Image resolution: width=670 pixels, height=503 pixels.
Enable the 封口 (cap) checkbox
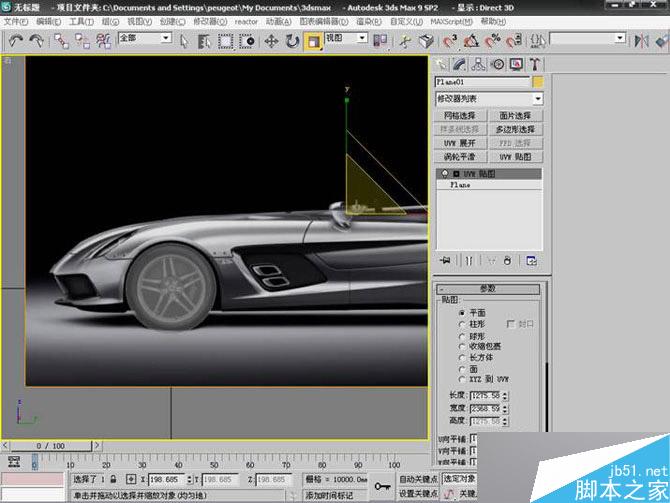pos(512,324)
